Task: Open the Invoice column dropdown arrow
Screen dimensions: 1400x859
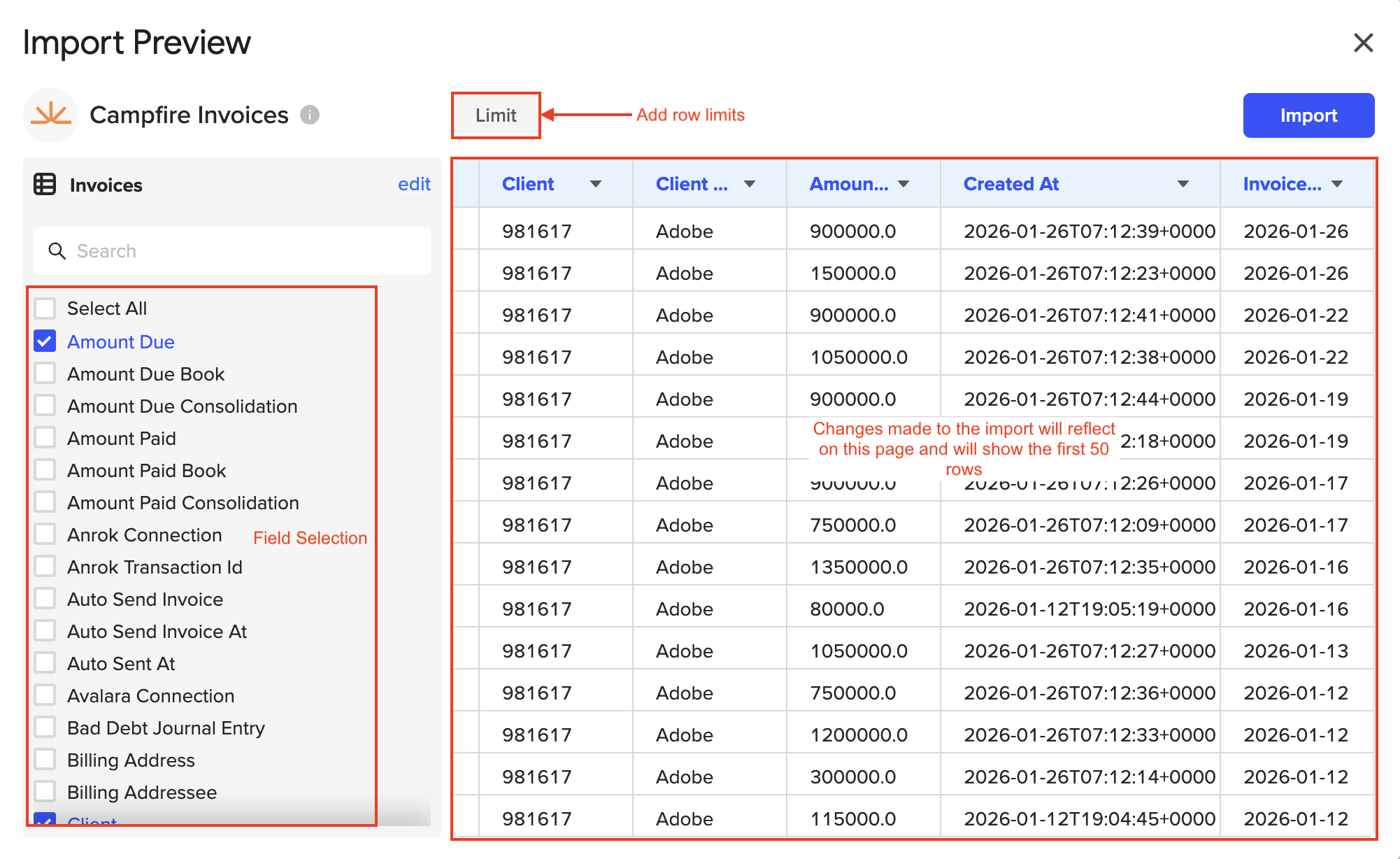Action: click(x=1336, y=184)
